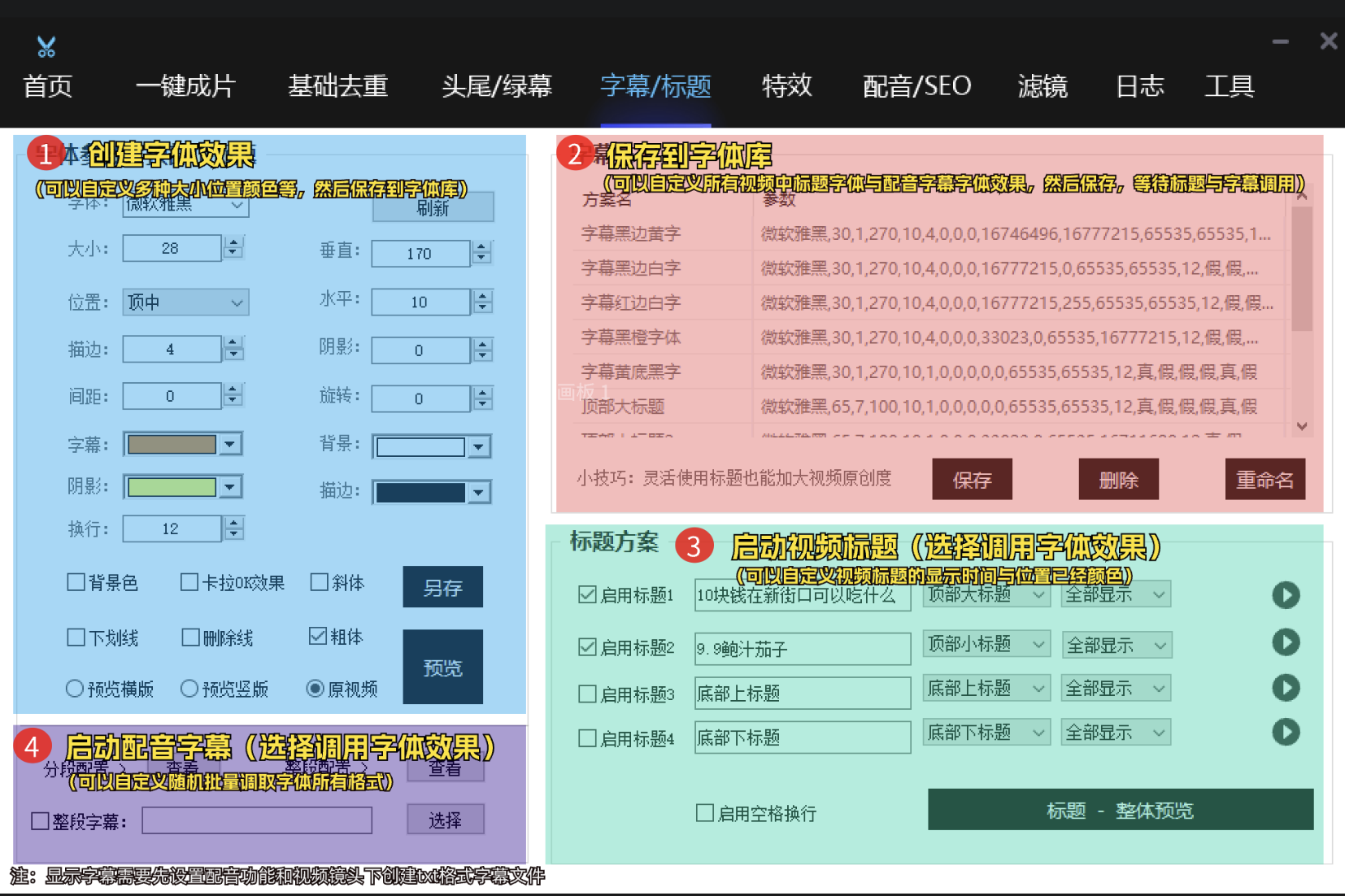Image resolution: width=1345 pixels, height=896 pixels.
Task: Increase 阴影 value with up arrow
Action: click(483, 345)
